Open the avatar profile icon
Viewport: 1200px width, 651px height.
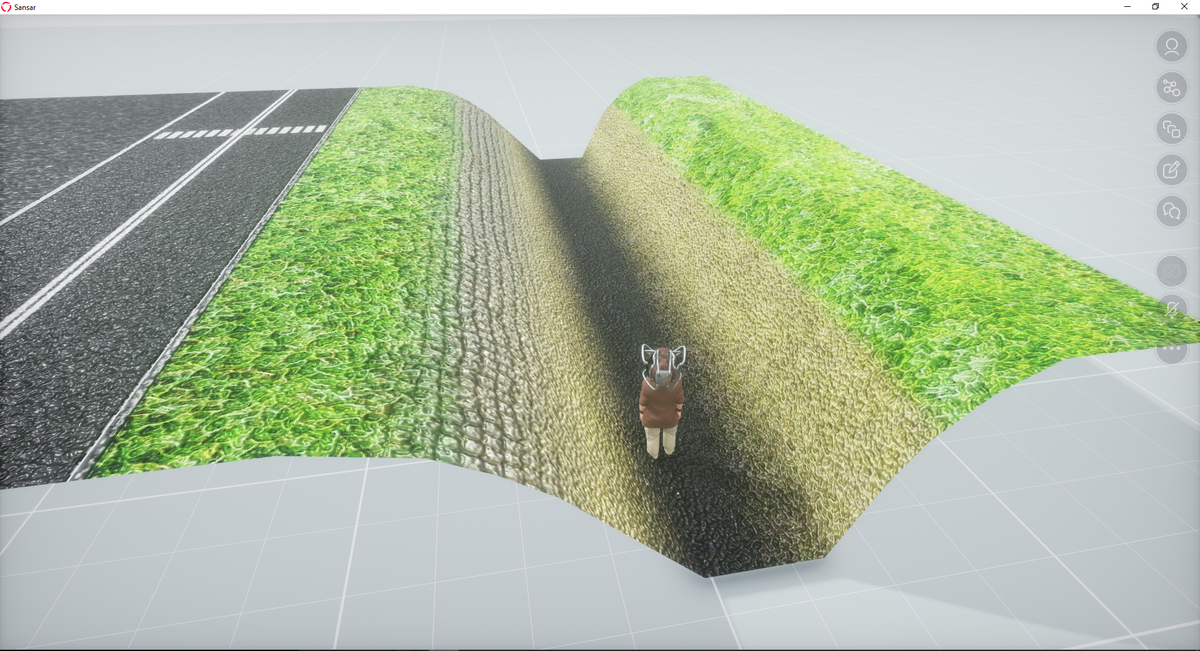coord(1171,46)
